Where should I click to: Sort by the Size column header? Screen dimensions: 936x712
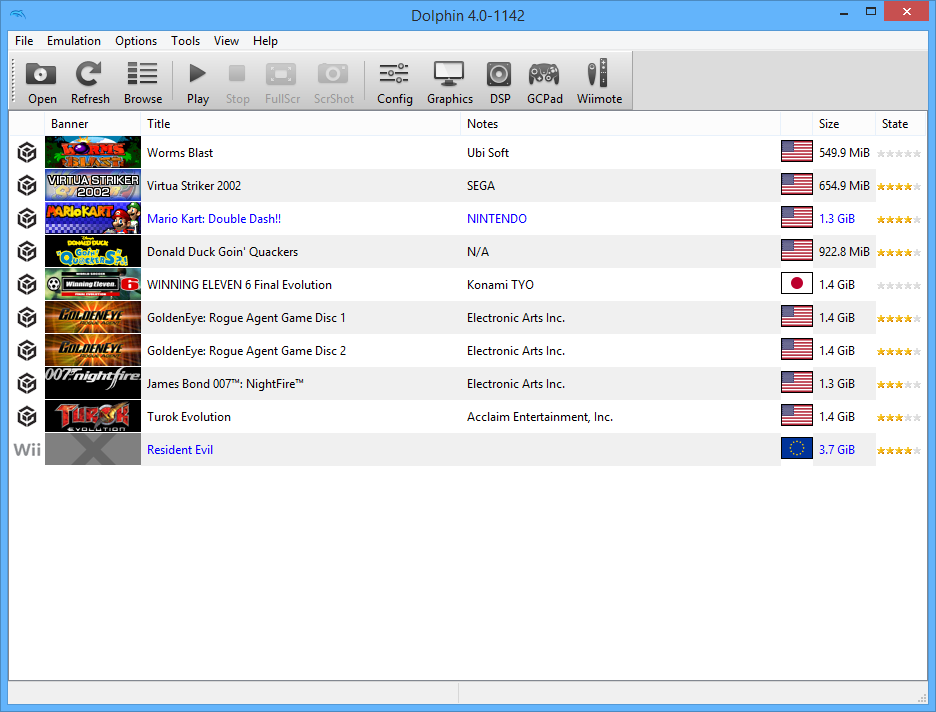point(843,124)
